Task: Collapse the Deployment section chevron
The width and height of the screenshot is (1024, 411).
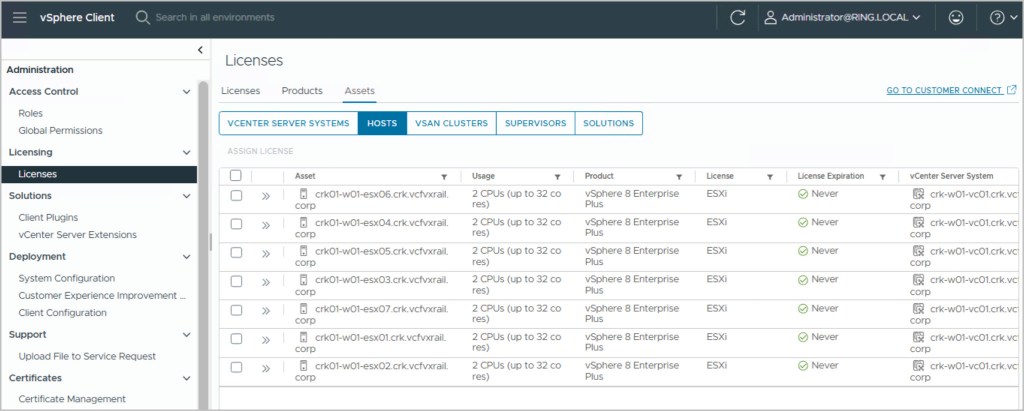Action: [186, 257]
